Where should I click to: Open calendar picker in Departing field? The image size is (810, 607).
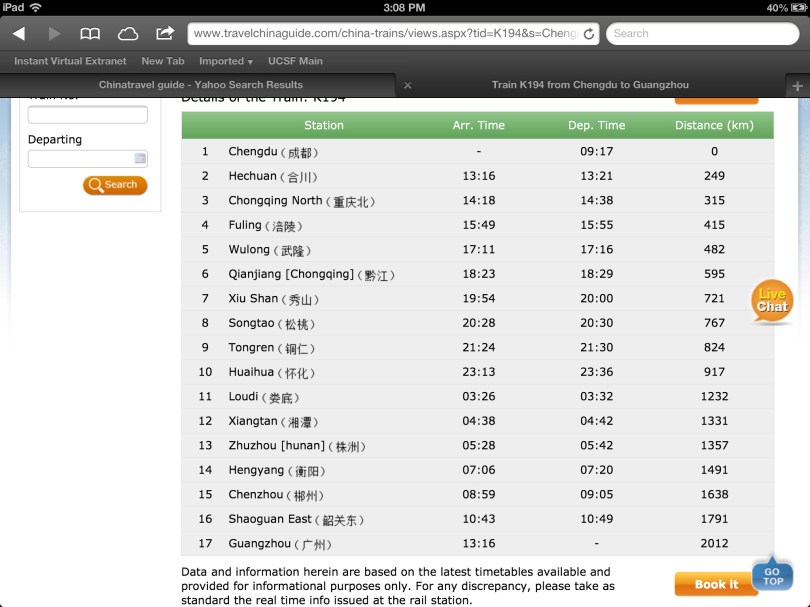140,158
